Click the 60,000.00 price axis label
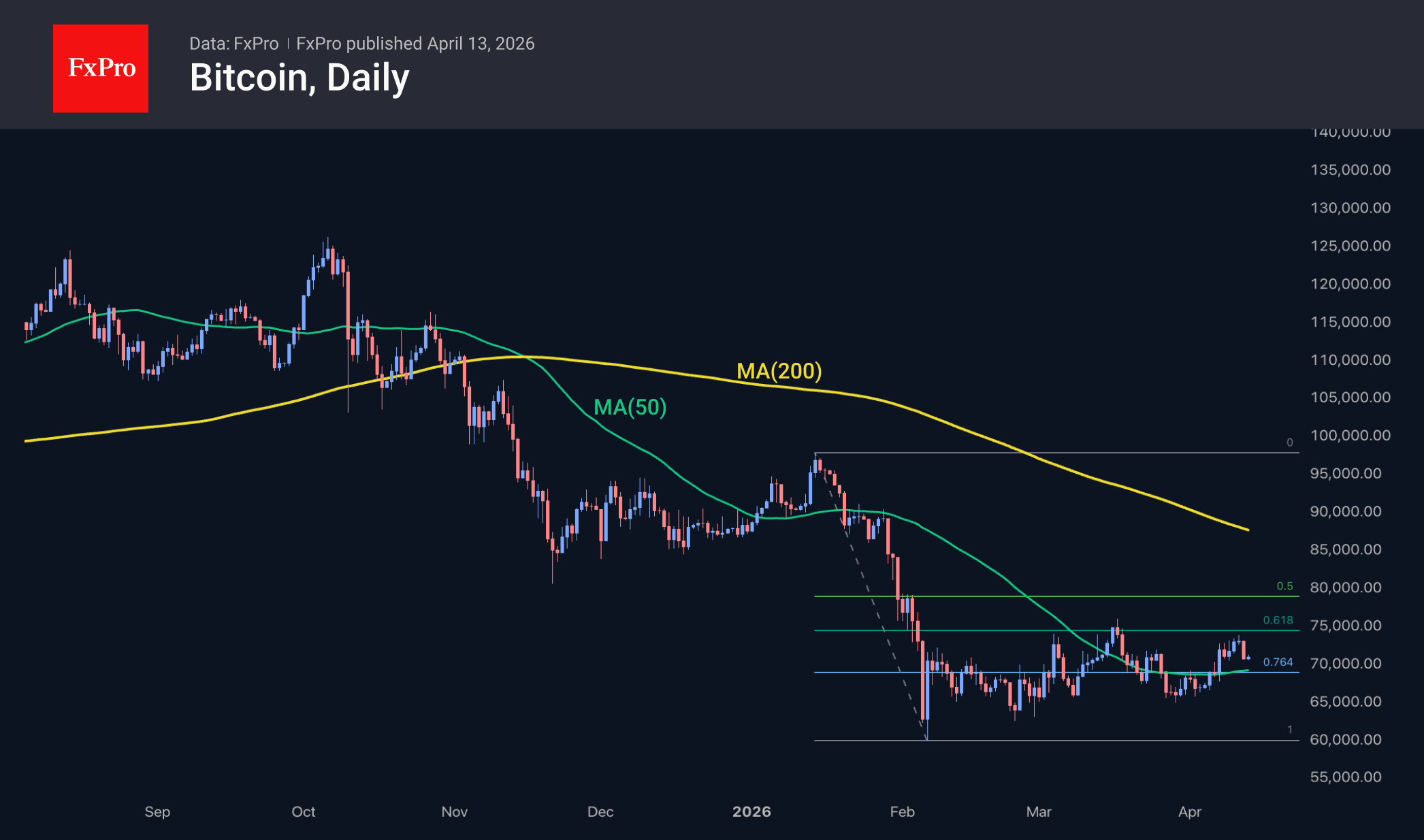 pyautogui.click(x=1345, y=739)
